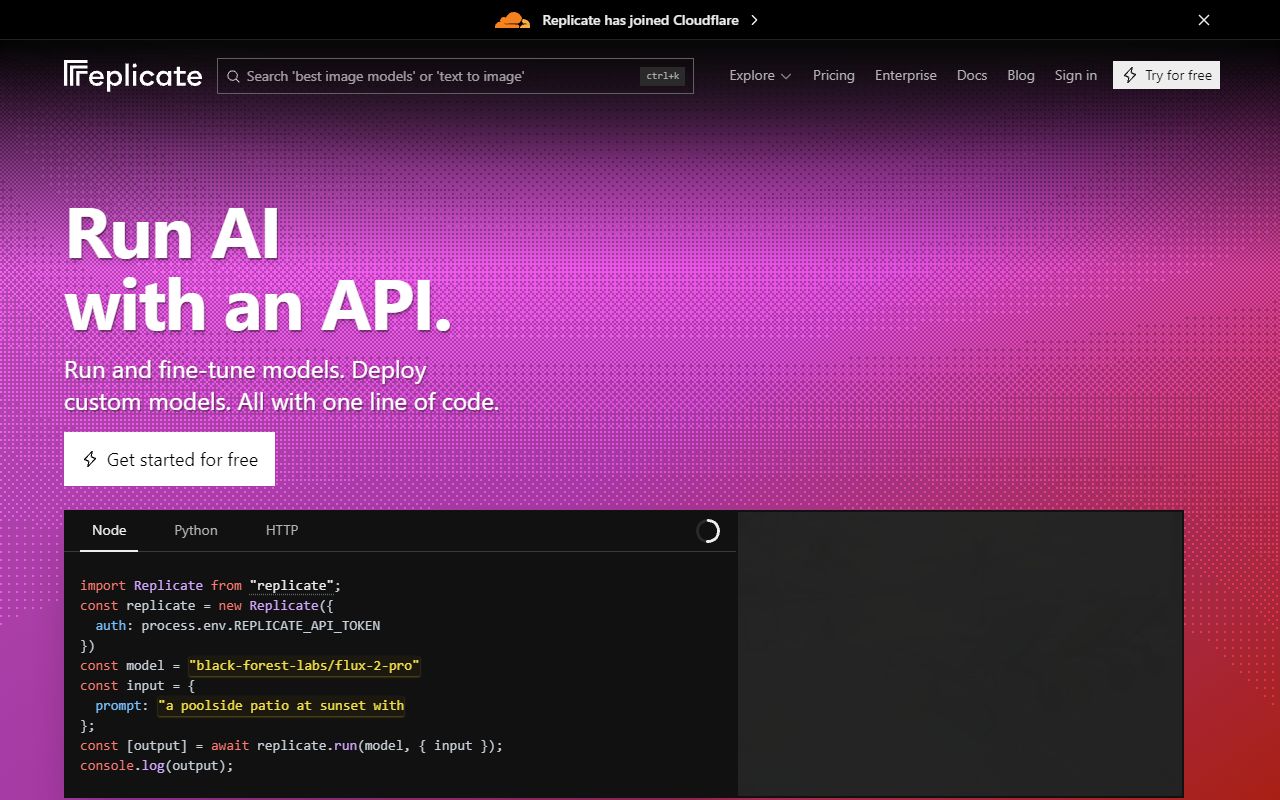Open the Pricing page
The height and width of the screenshot is (800, 1280).
[833, 75]
